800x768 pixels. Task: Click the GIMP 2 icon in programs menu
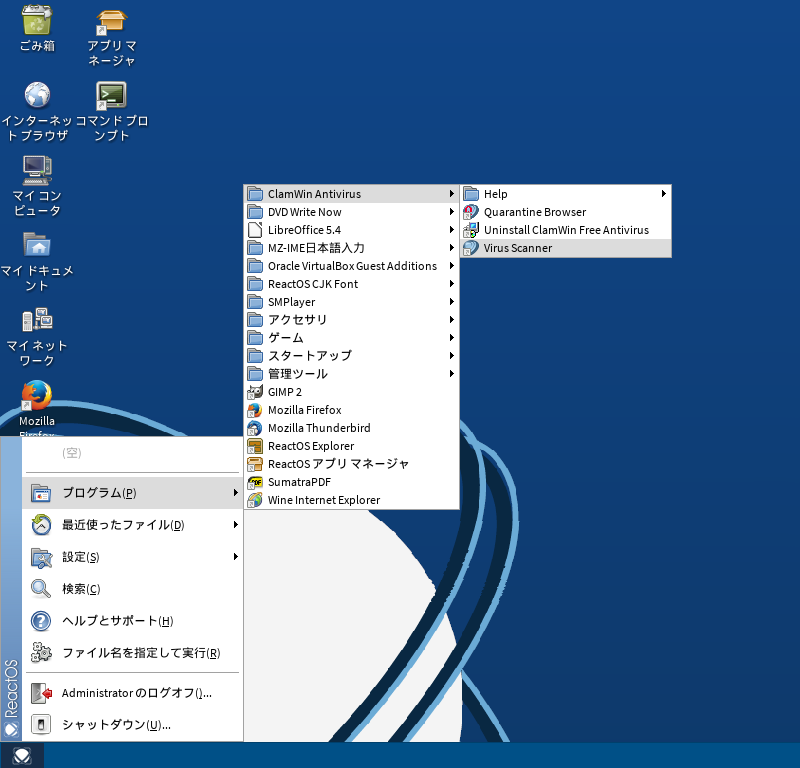pos(255,392)
